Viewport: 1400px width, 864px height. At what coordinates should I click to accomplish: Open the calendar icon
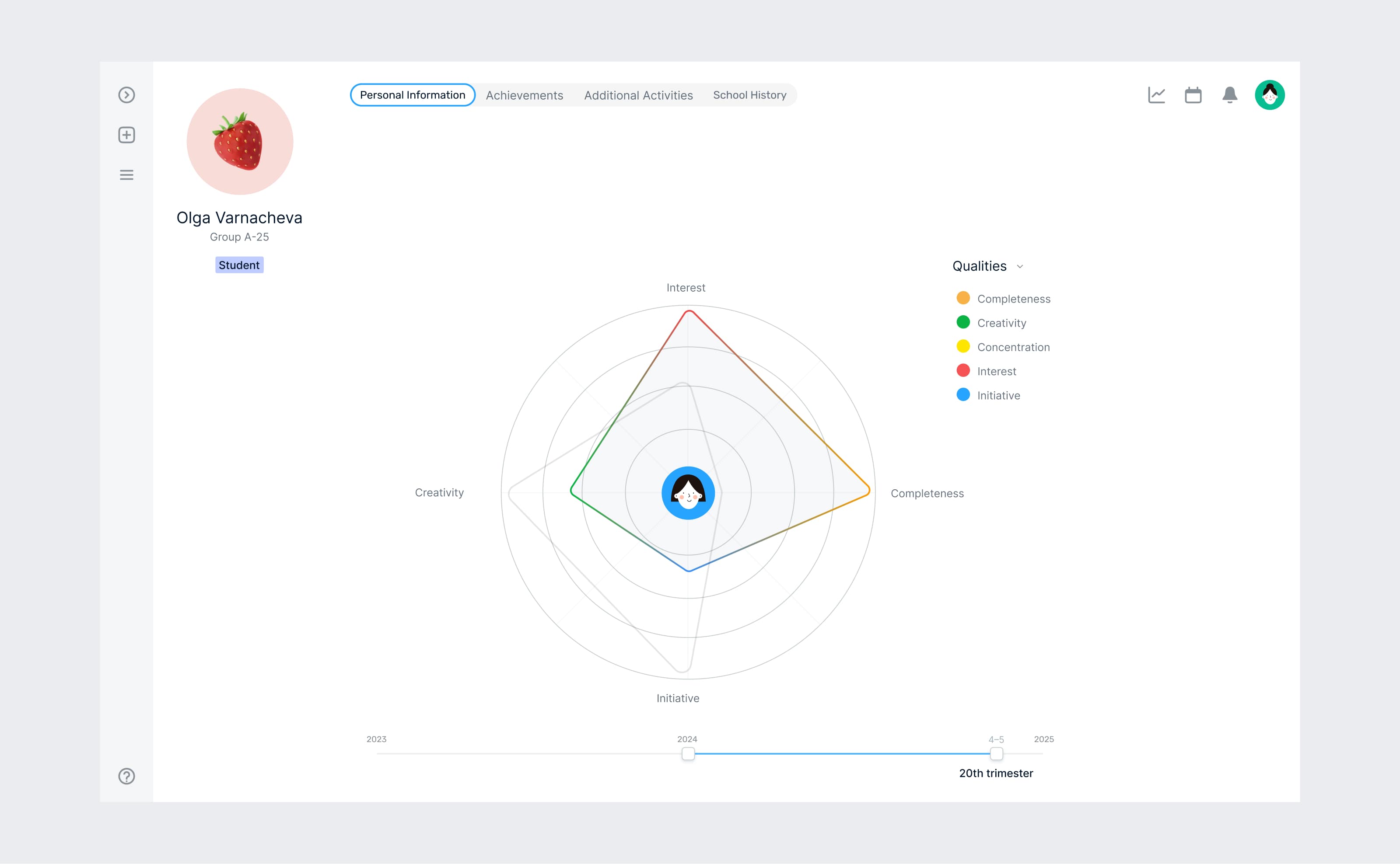1193,95
